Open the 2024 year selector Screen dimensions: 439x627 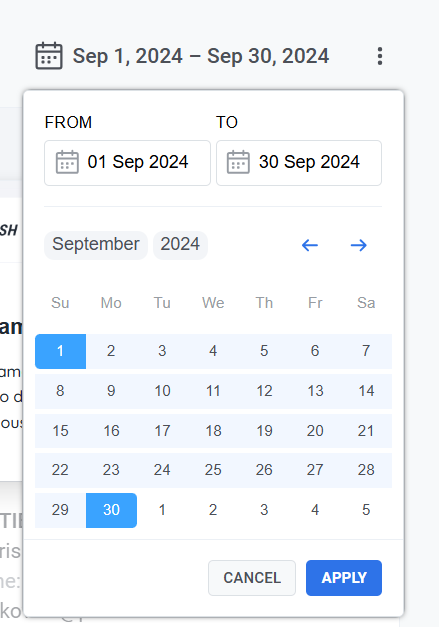point(180,245)
